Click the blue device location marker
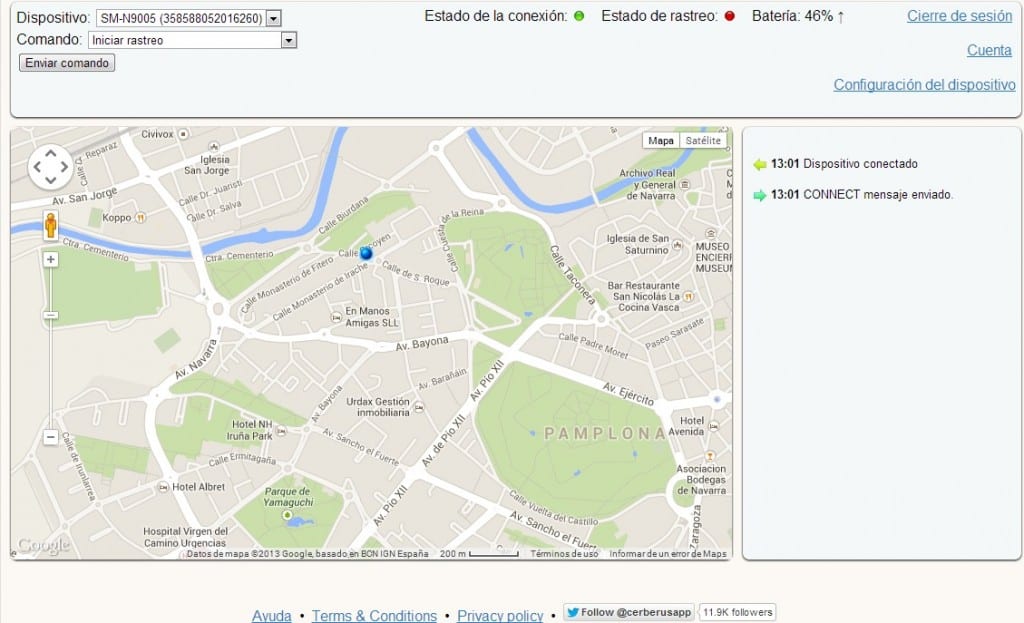This screenshot has height=623, width=1024. (x=366, y=254)
